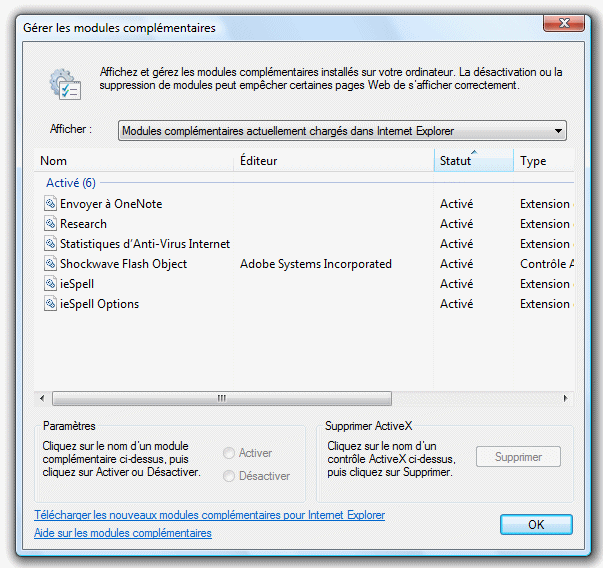
Task: Click the Supprimer button
Action: pos(518,456)
